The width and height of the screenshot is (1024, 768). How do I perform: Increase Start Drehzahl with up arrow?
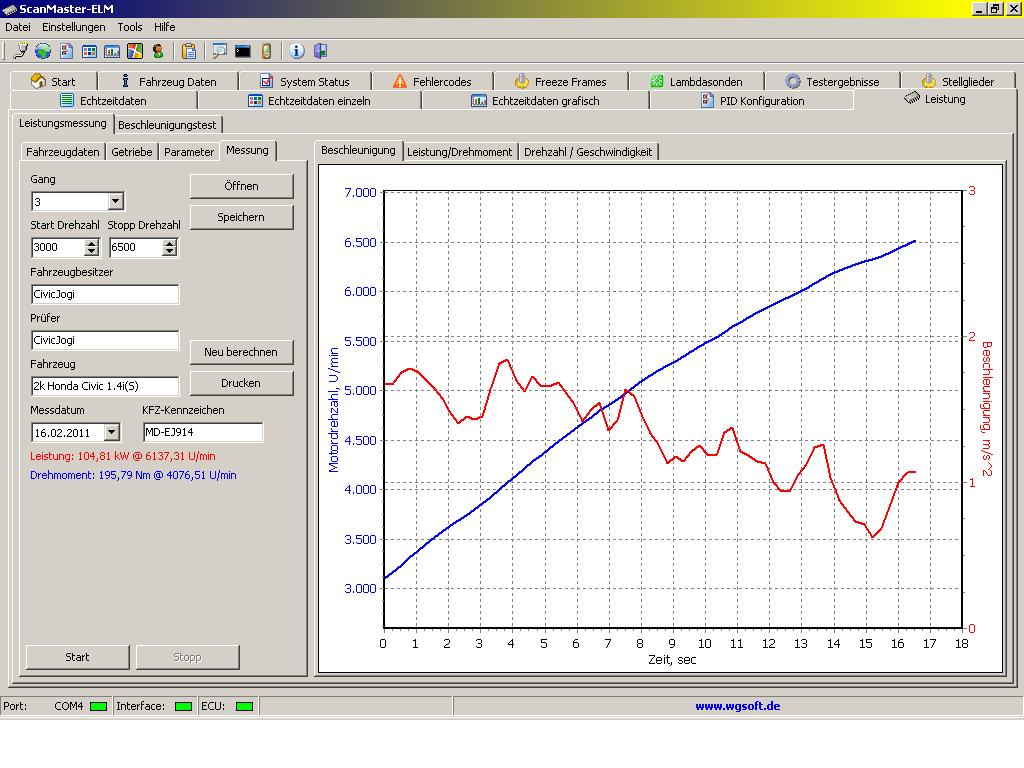(92, 243)
